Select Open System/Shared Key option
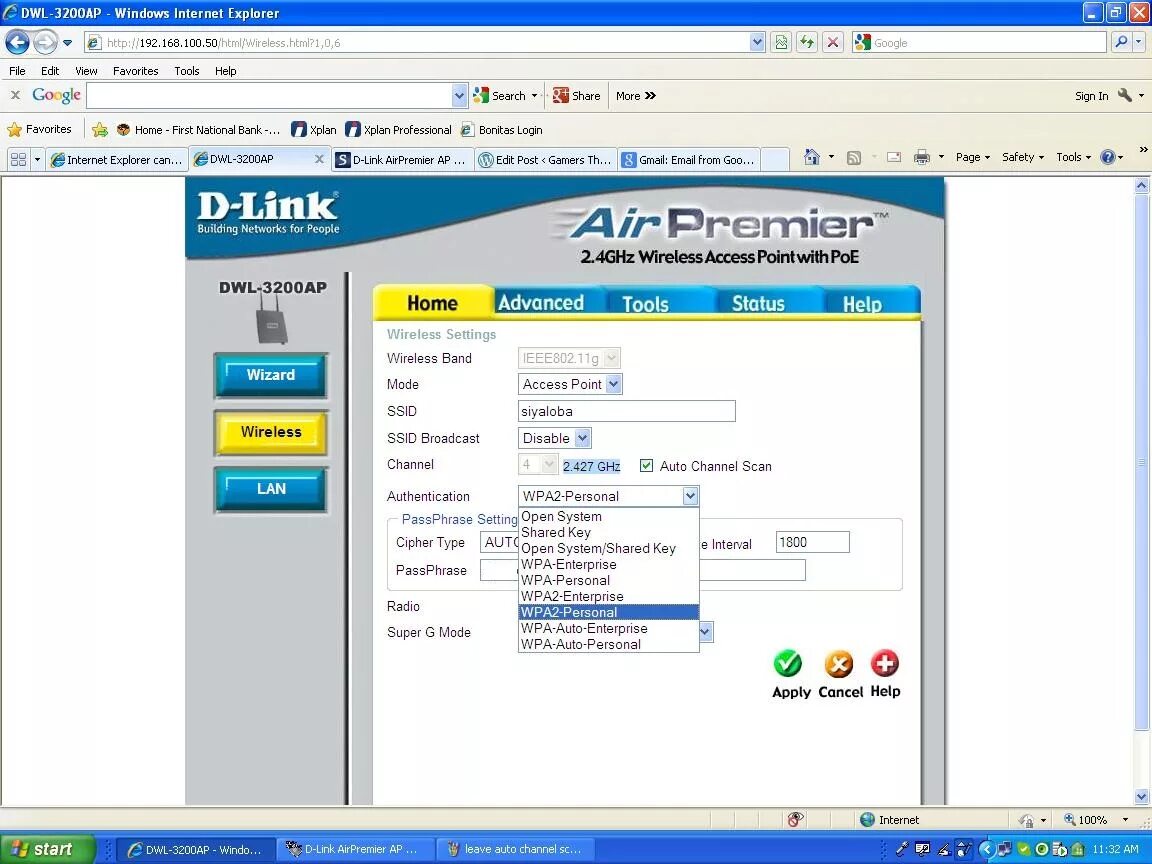The width and height of the screenshot is (1152, 864). tap(608, 549)
